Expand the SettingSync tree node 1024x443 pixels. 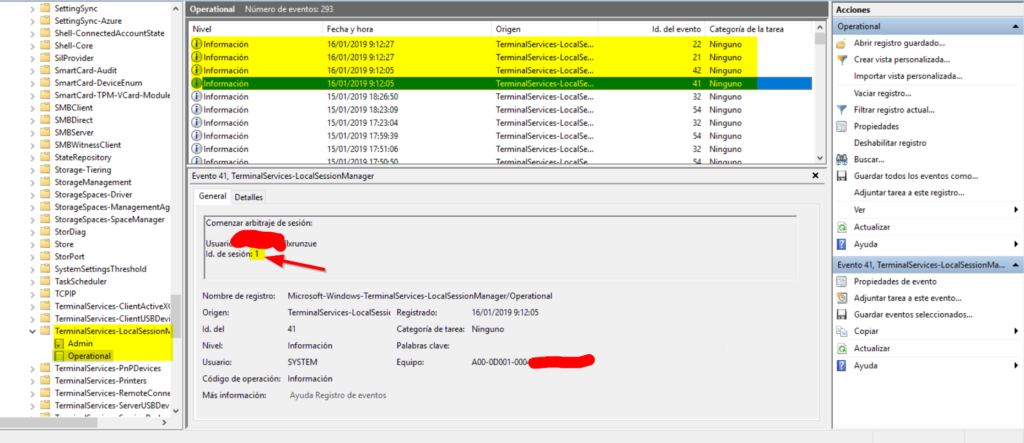click(33, 8)
